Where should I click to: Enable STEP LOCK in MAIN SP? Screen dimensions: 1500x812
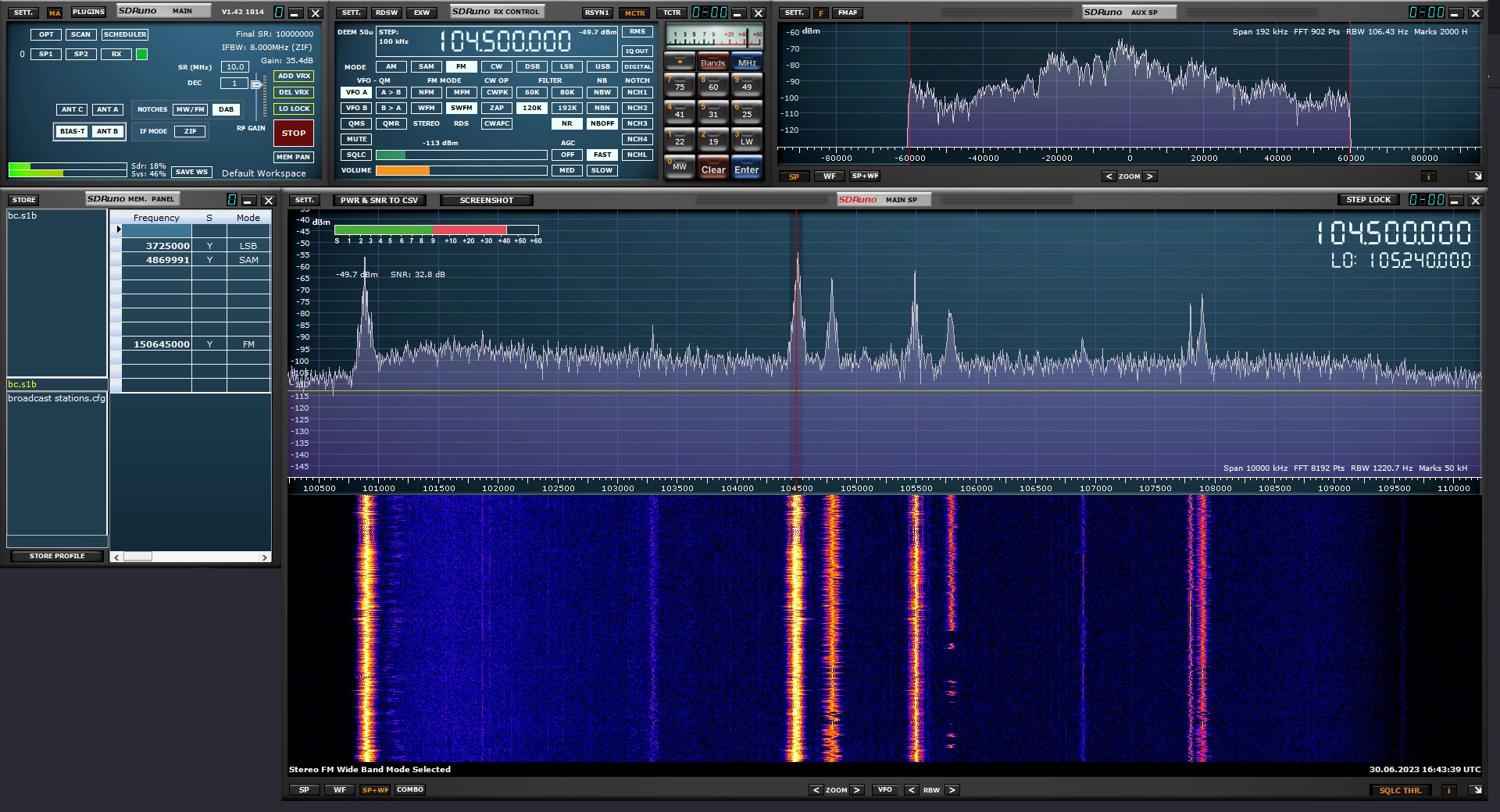[x=1369, y=200]
